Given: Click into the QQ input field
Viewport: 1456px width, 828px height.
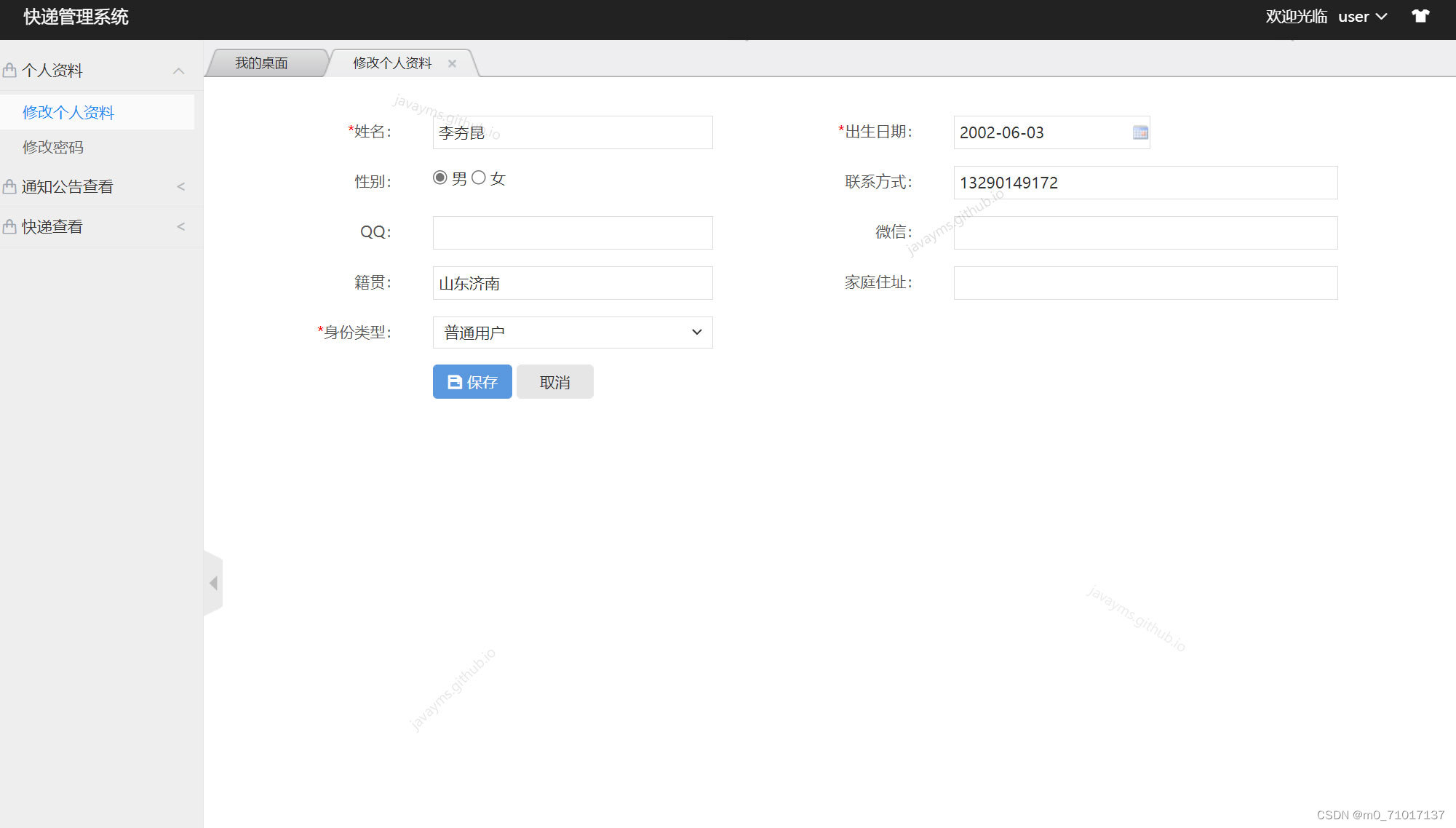Looking at the screenshot, I should point(572,233).
